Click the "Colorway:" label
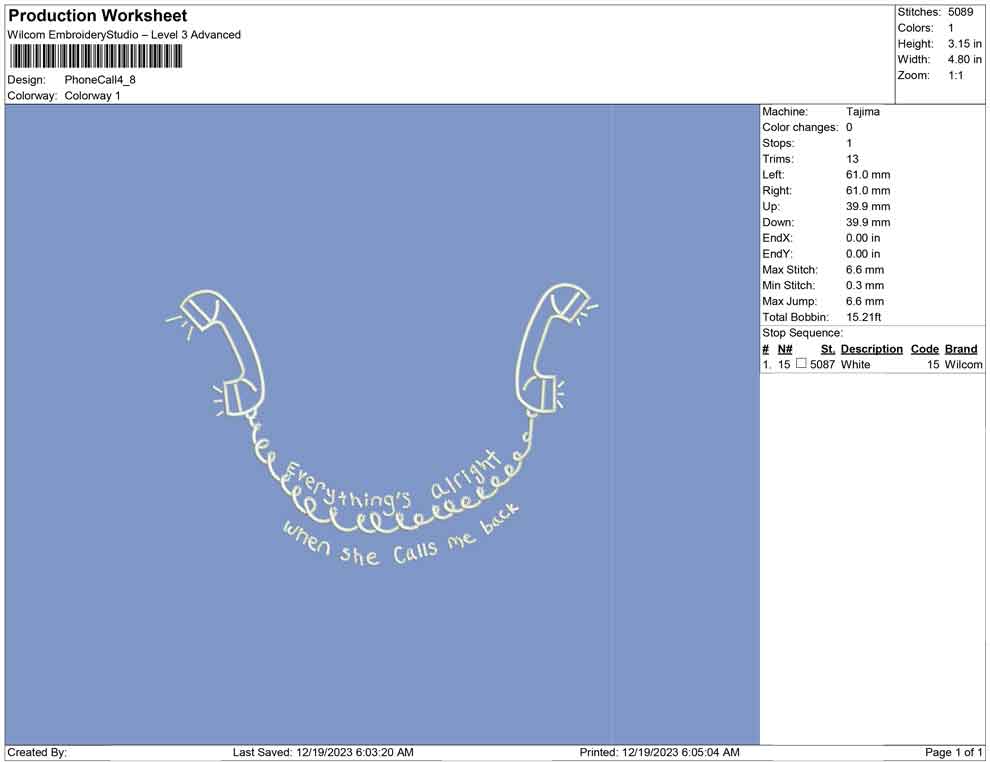Viewport: 990px width, 762px height. pos(32,96)
